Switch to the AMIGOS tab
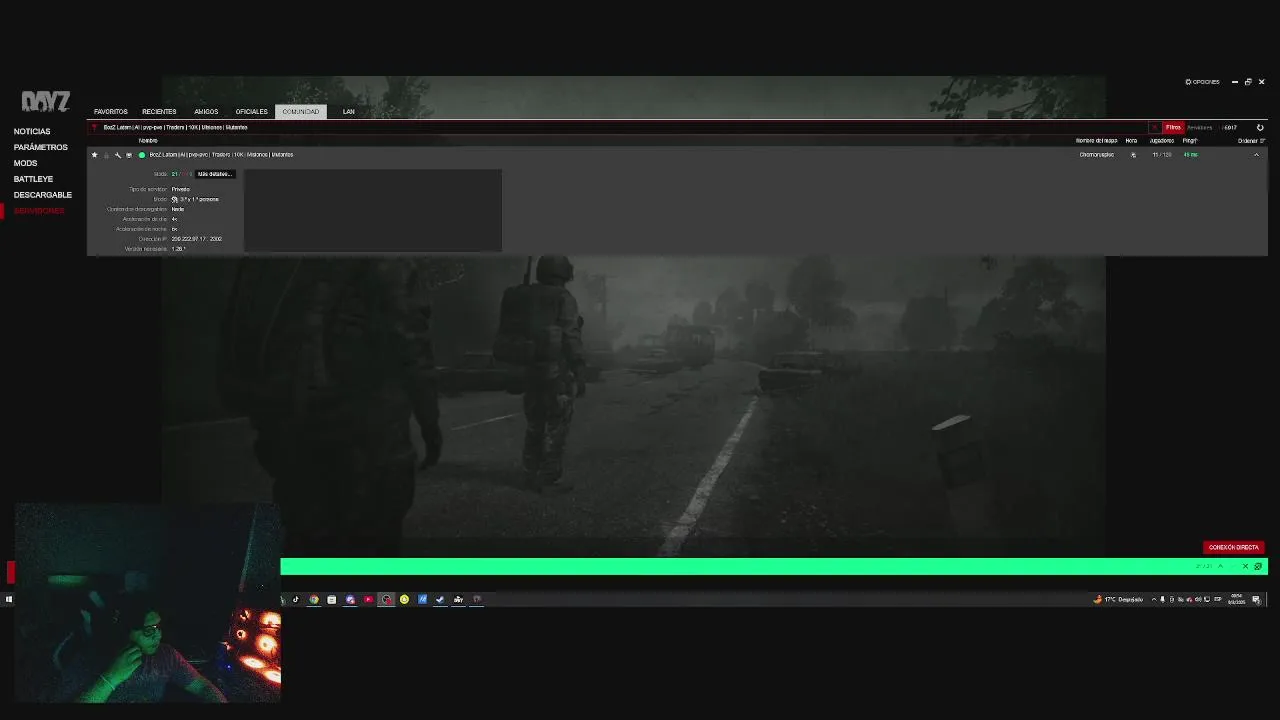 (206, 112)
